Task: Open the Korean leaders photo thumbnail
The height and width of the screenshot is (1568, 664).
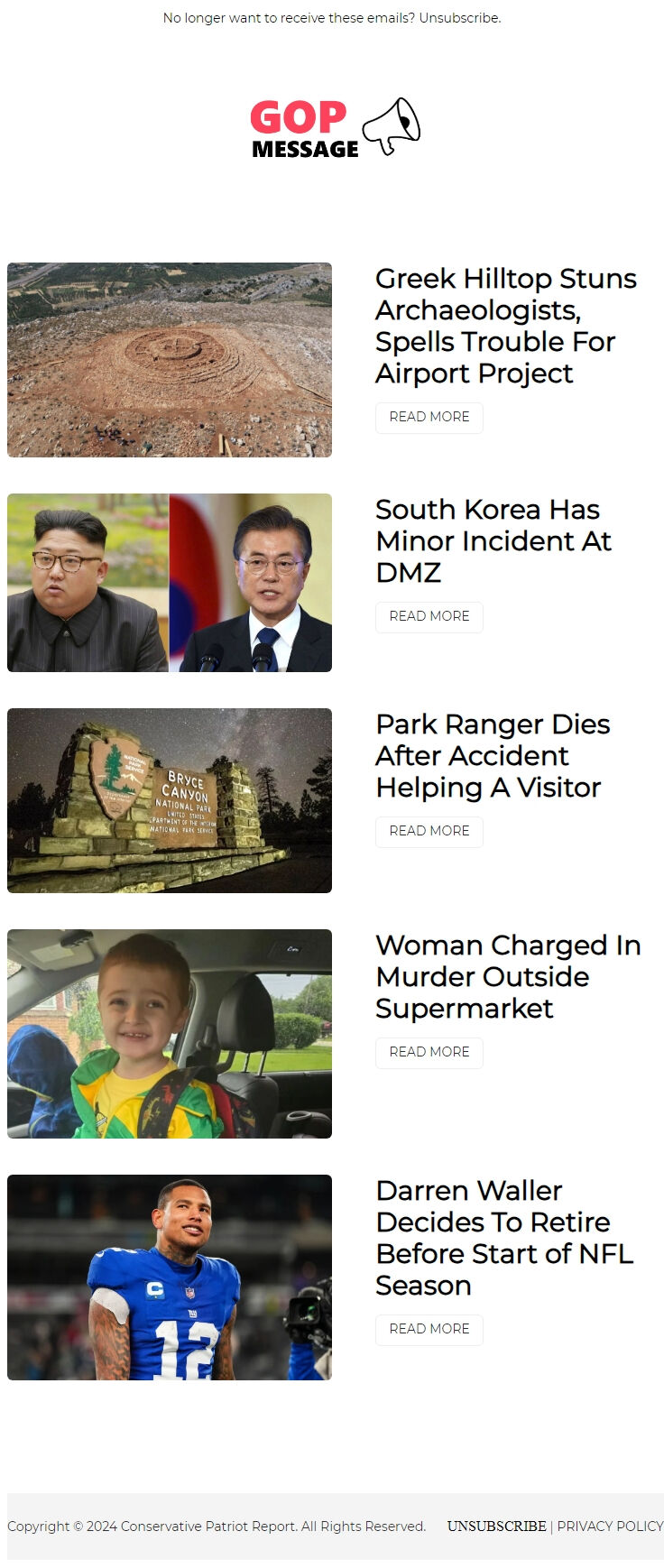Action: pos(170,583)
